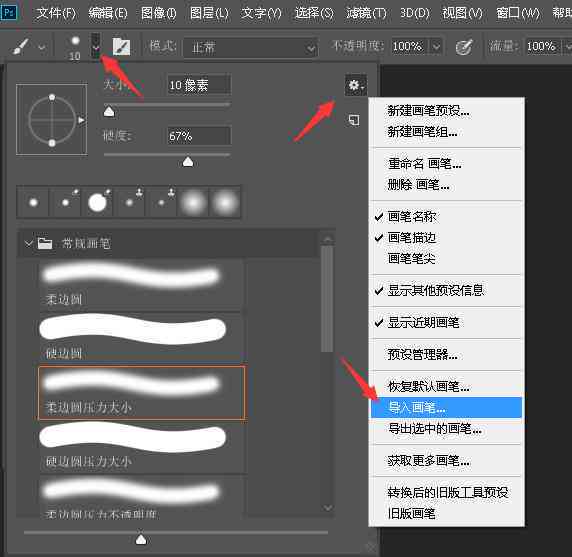The image size is (572, 557).
Task: Open the 滤镜(T) menu
Action: tap(366, 13)
